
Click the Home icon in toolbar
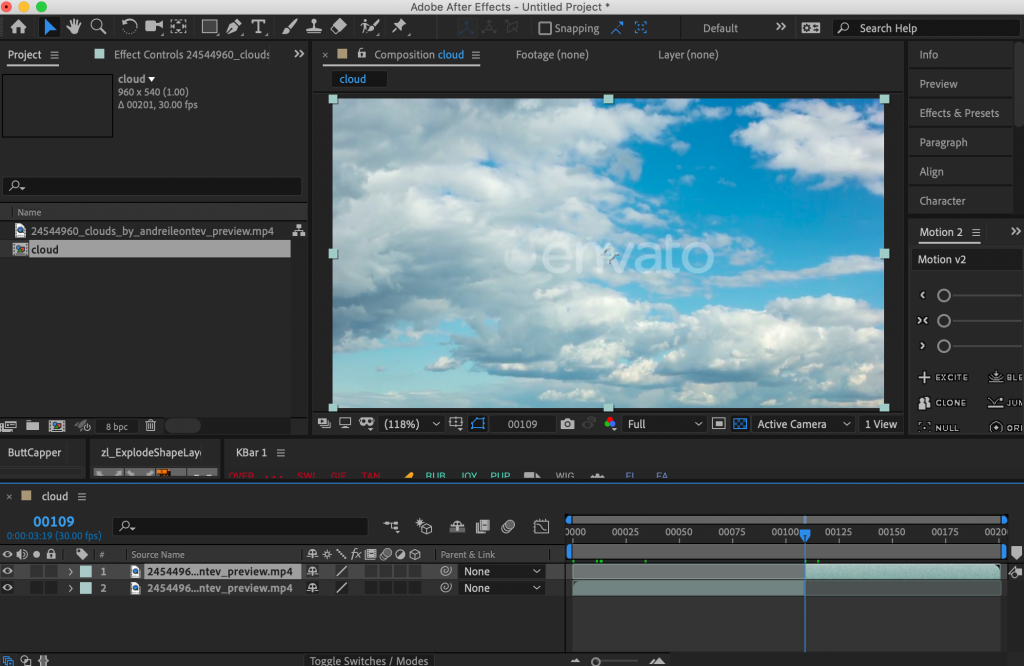tap(18, 27)
